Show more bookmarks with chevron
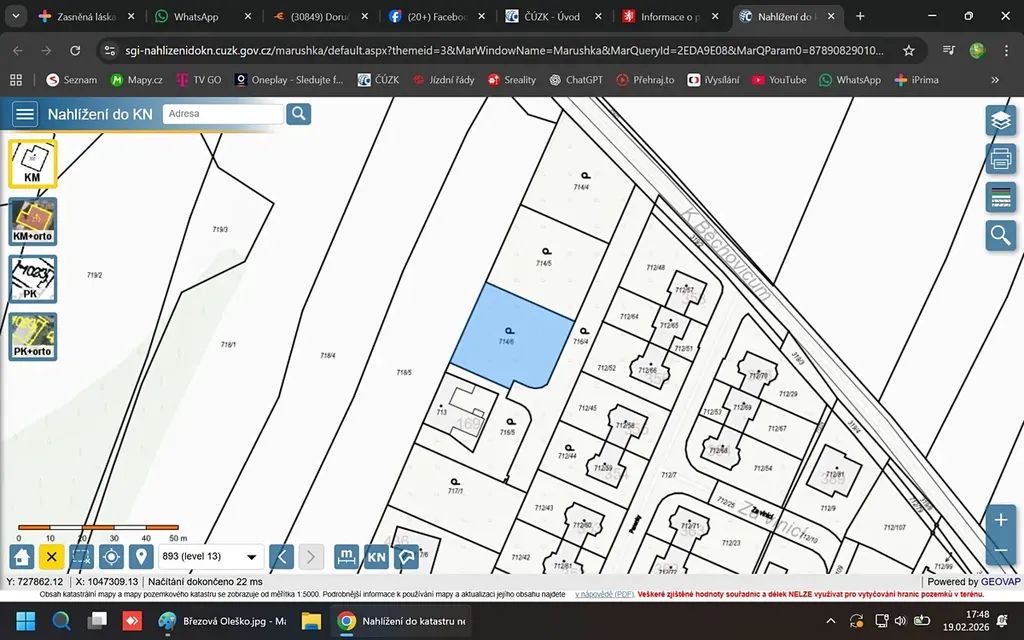This screenshot has width=1024, height=640. point(994,80)
